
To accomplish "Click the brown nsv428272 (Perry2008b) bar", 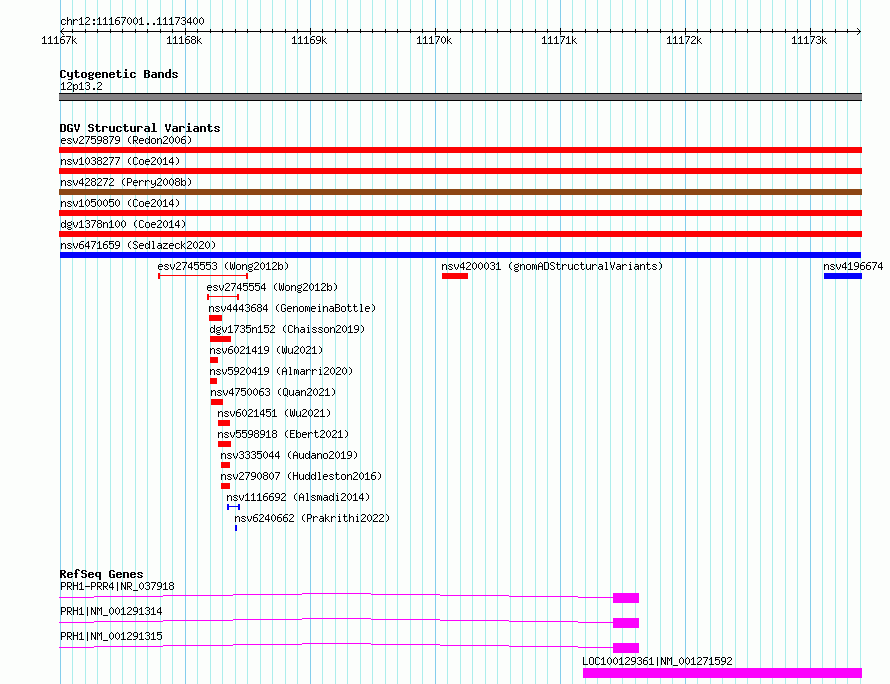I will point(460,192).
